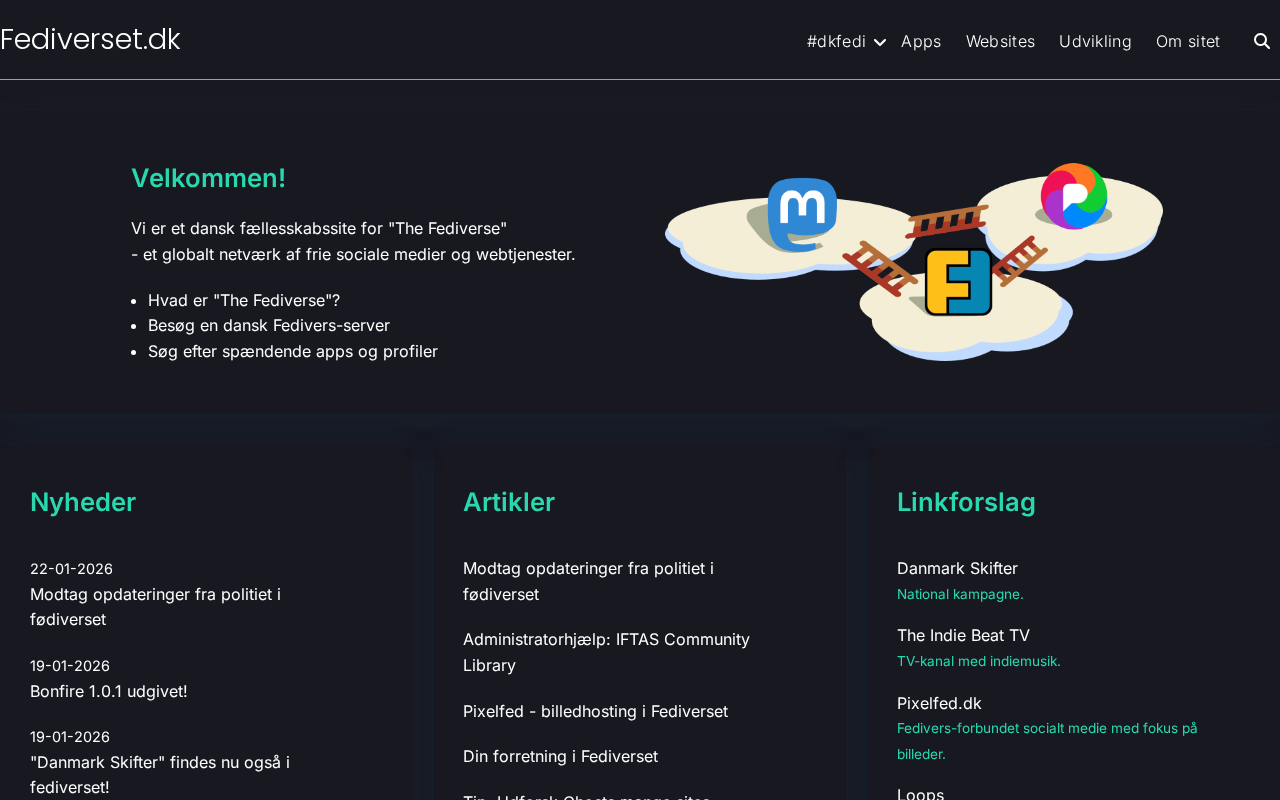Open the 'Loops' link suggestion

920,793
